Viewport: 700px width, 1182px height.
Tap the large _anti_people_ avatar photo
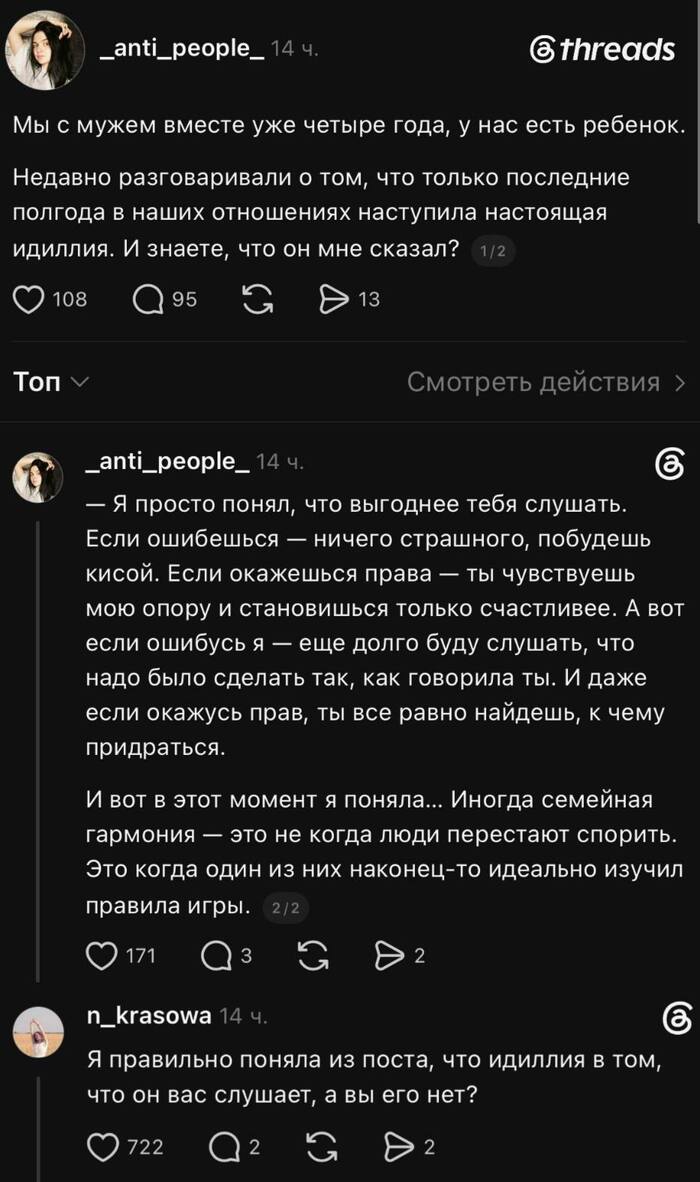tap(45, 50)
